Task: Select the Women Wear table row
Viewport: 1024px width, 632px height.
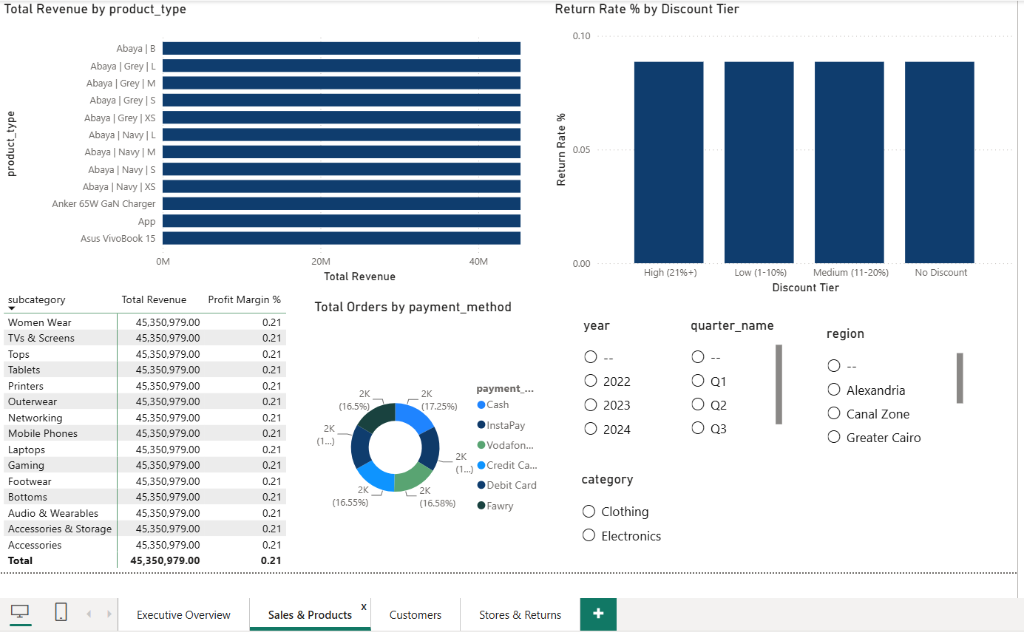Action: tap(145, 323)
